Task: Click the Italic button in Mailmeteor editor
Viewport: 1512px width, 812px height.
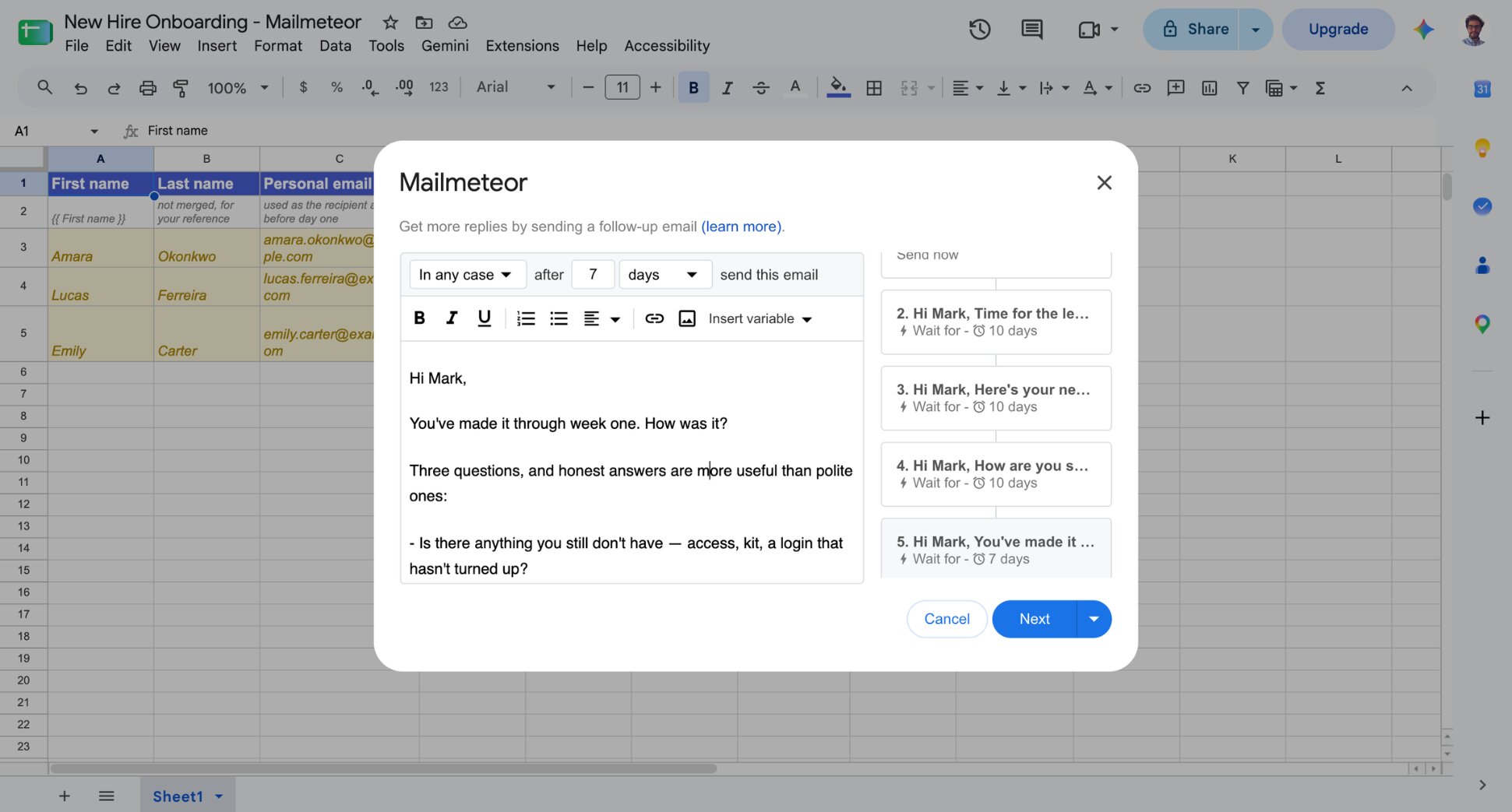Action: tap(451, 318)
